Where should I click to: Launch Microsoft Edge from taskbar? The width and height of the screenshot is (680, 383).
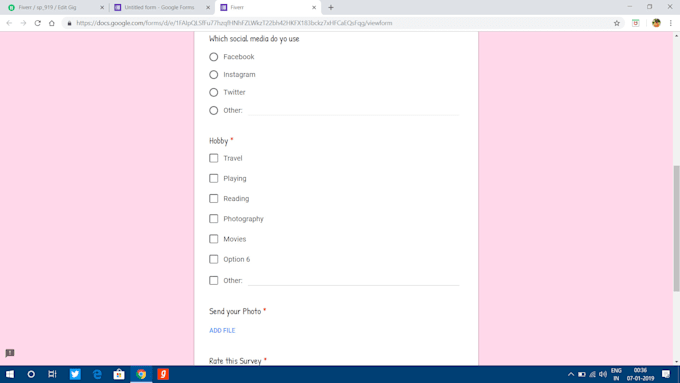(x=97, y=374)
